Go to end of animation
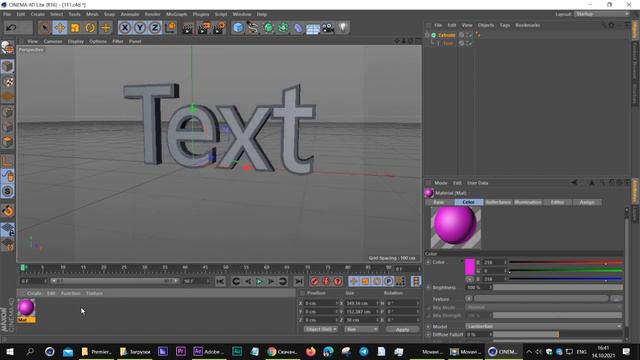The height and width of the screenshot is (360, 640). [x=299, y=281]
